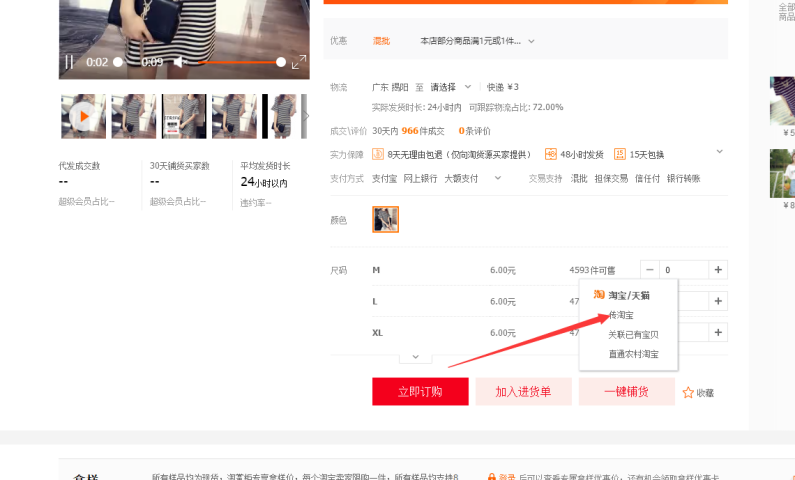
Task: Pause the product video
Action: [x=69, y=62]
